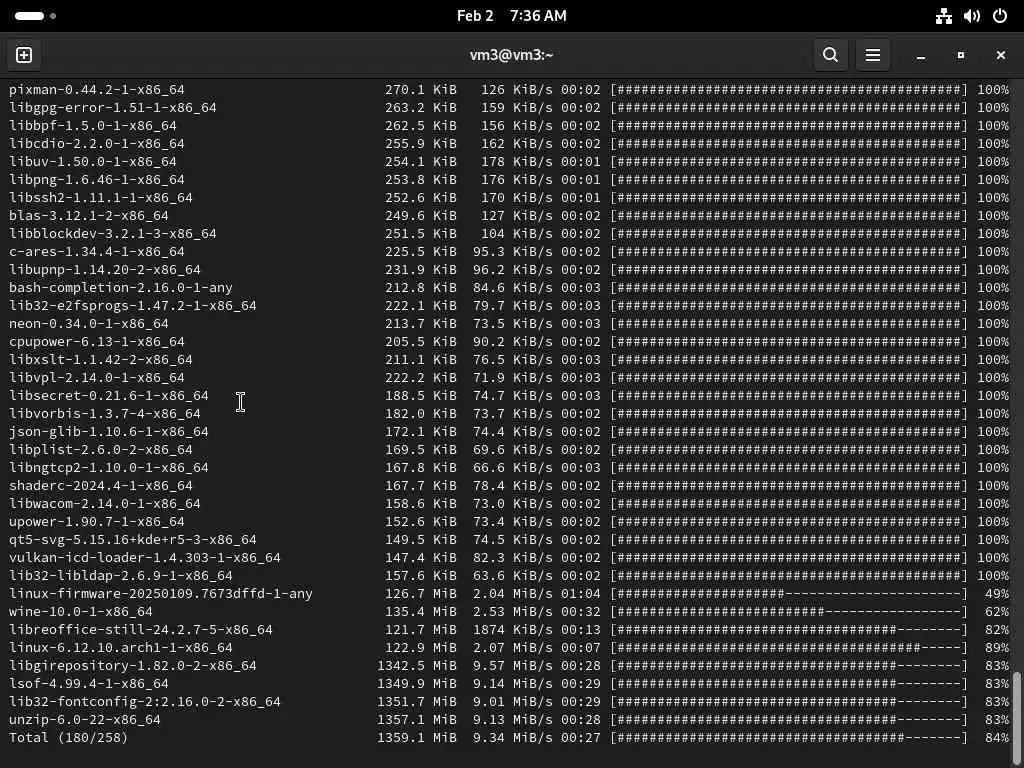Click the libxslt-1.1.42-2-x86_64 entry
Screen dimensions: 1024x768
pos(101,359)
